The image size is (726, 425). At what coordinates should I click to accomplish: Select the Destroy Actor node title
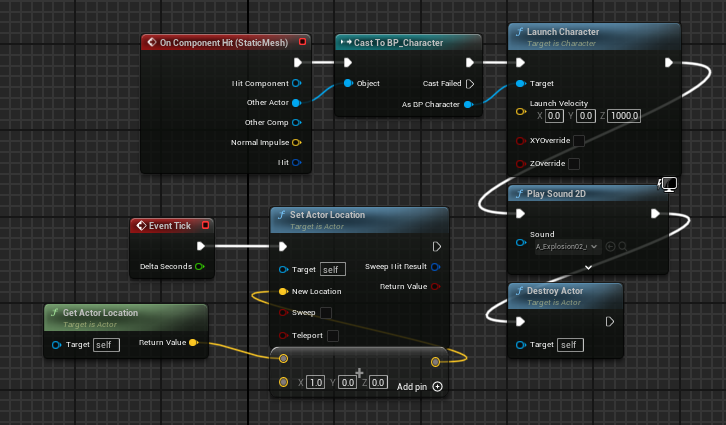coord(555,291)
